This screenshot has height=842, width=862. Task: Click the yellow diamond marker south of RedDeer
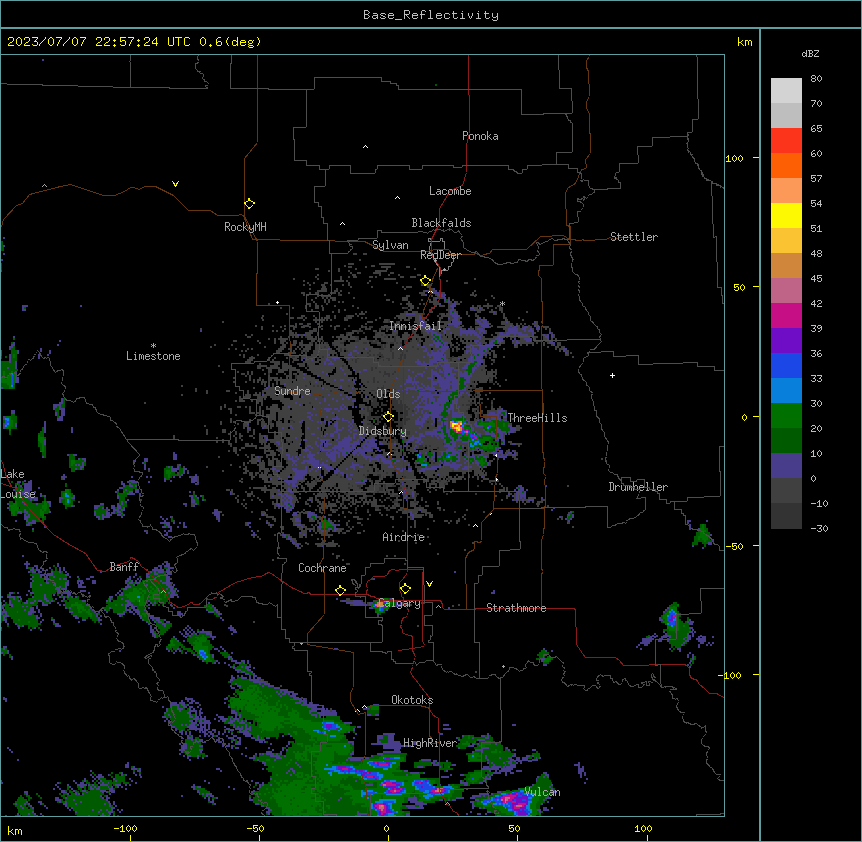[426, 281]
